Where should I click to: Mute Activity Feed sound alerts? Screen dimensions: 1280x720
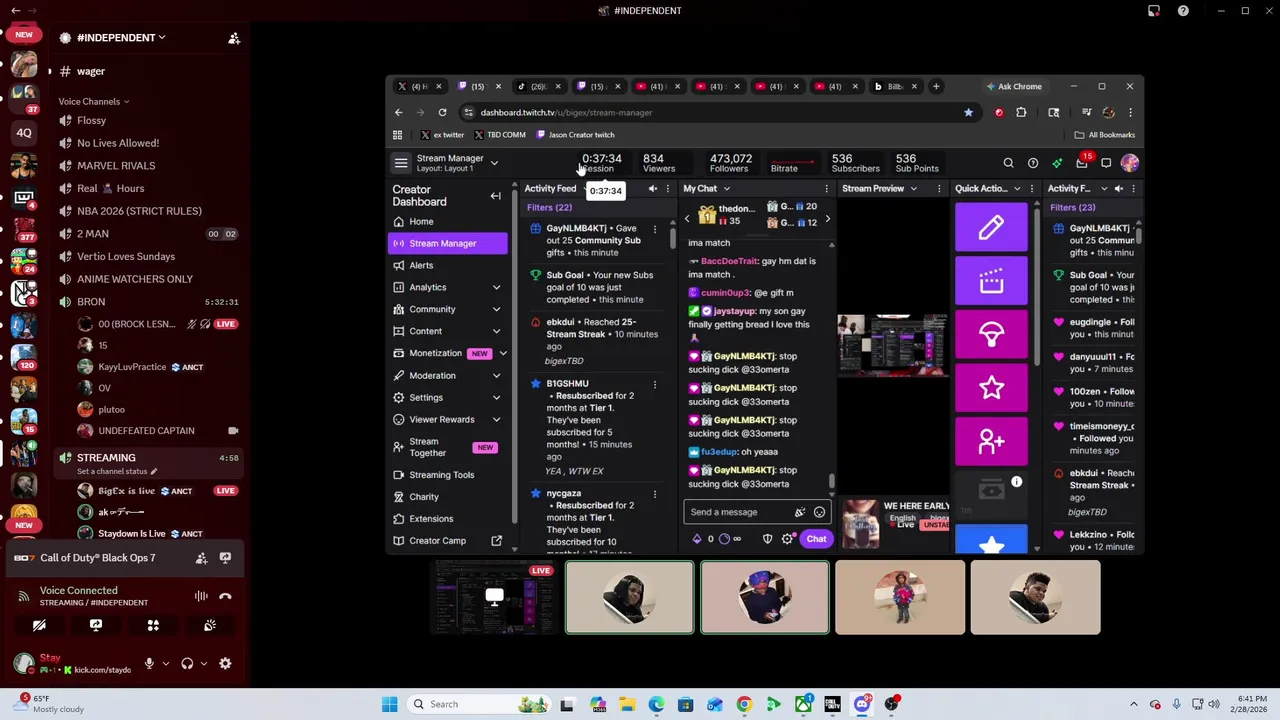(x=652, y=188)
